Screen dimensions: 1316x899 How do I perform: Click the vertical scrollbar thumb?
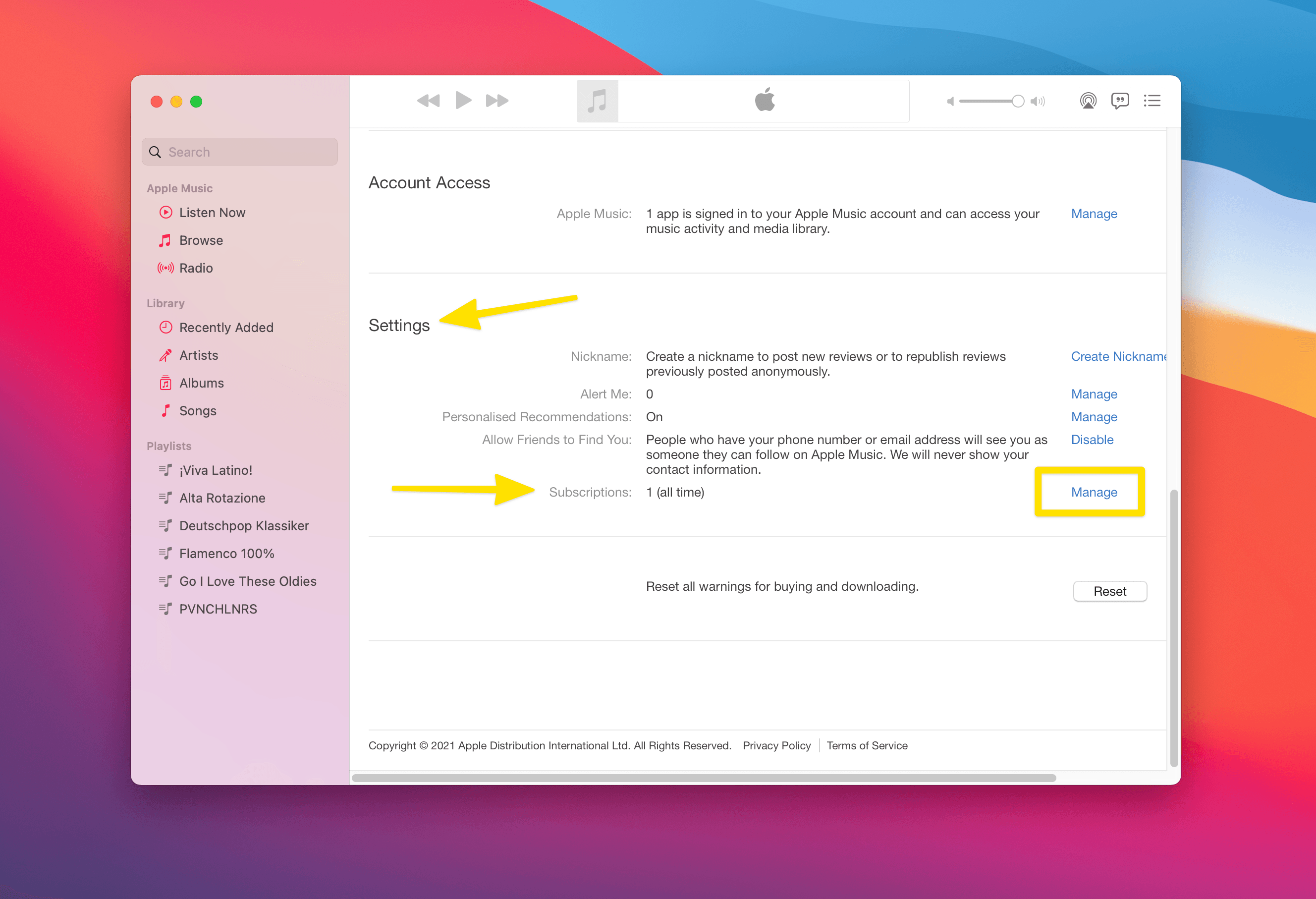1174,629
